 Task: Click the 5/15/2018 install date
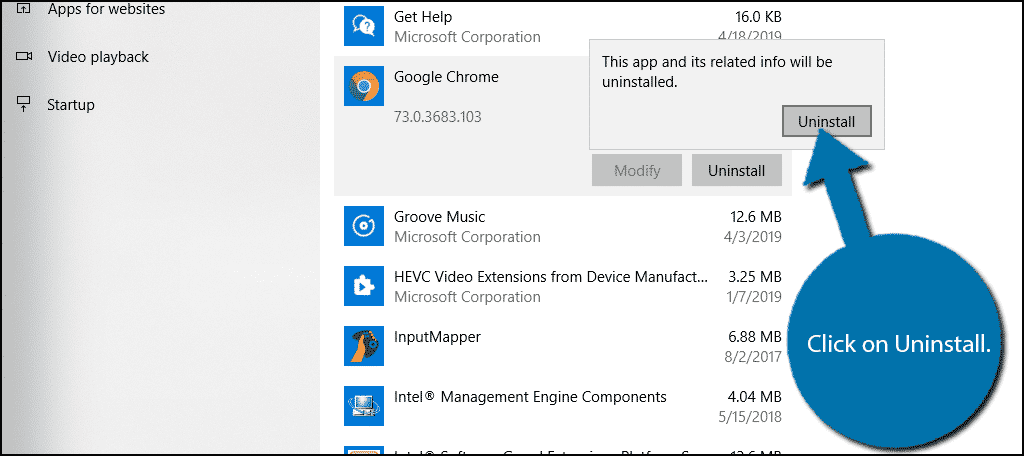750,417
